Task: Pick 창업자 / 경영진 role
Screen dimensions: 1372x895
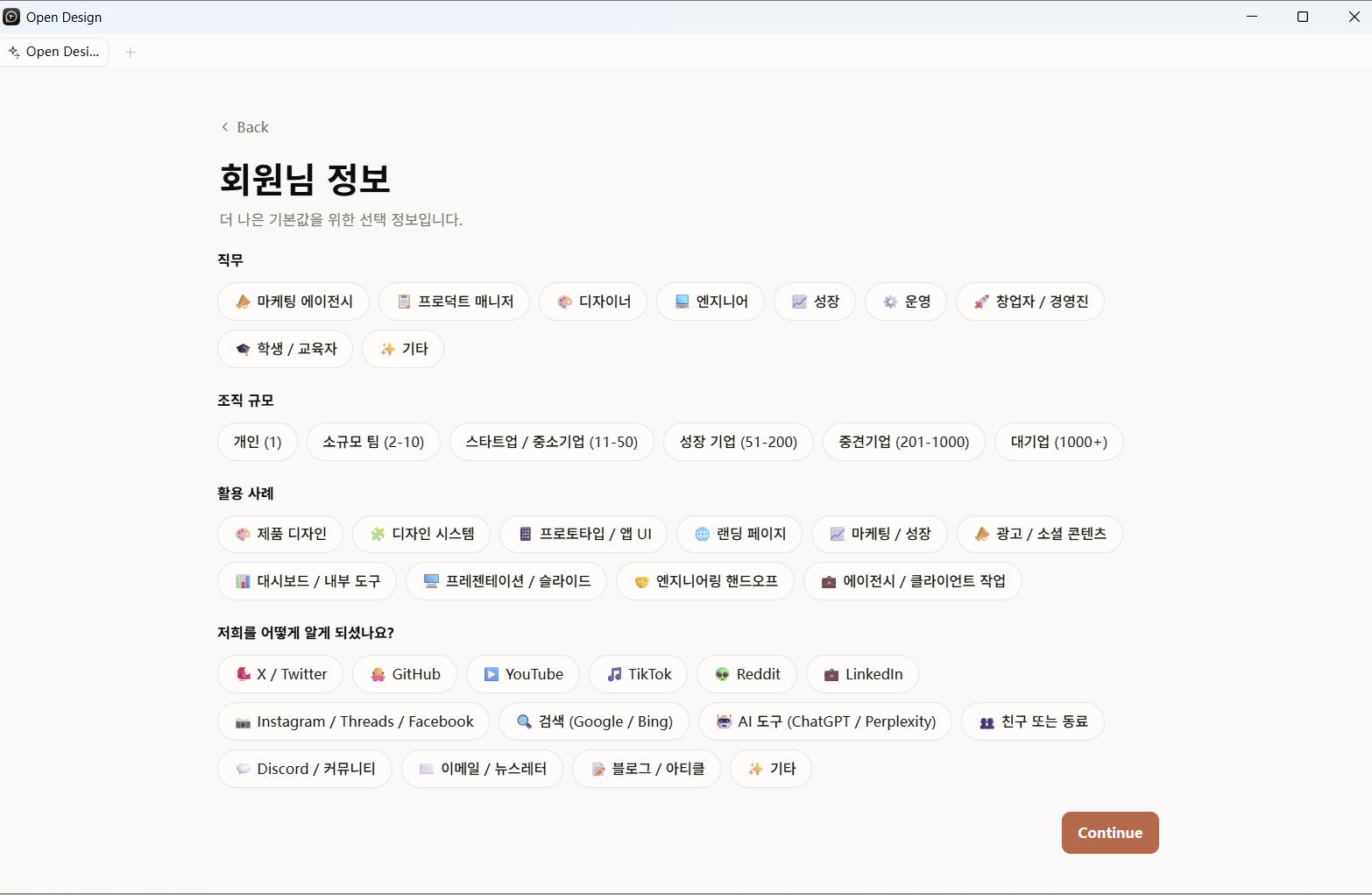Action: click(x=1030, y=302)
